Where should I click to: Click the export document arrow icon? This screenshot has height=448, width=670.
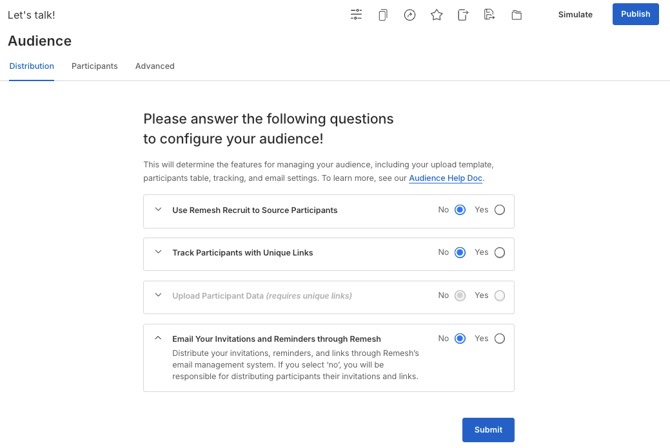(463, 15)
